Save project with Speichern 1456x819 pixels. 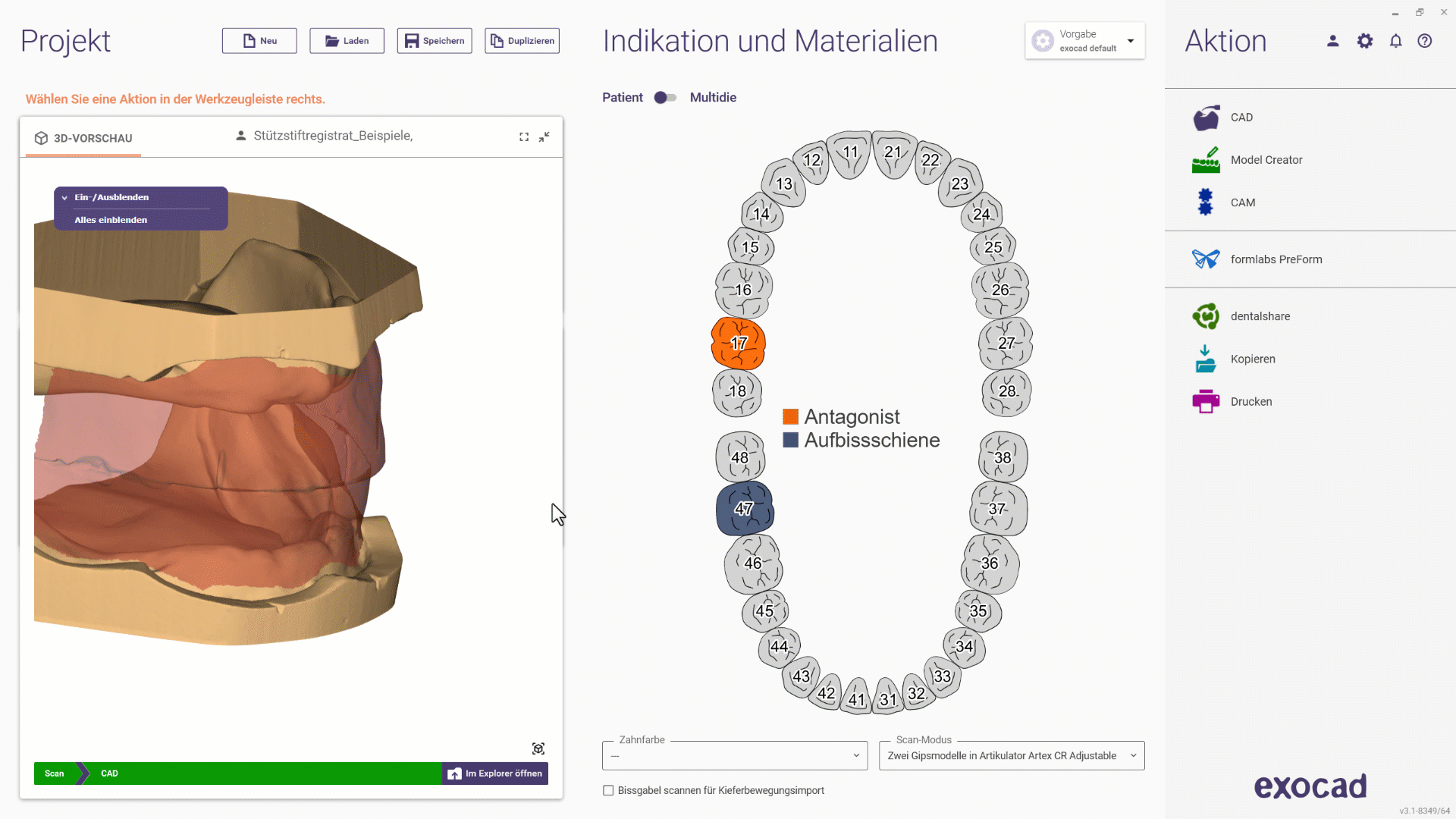pos(435,41)
